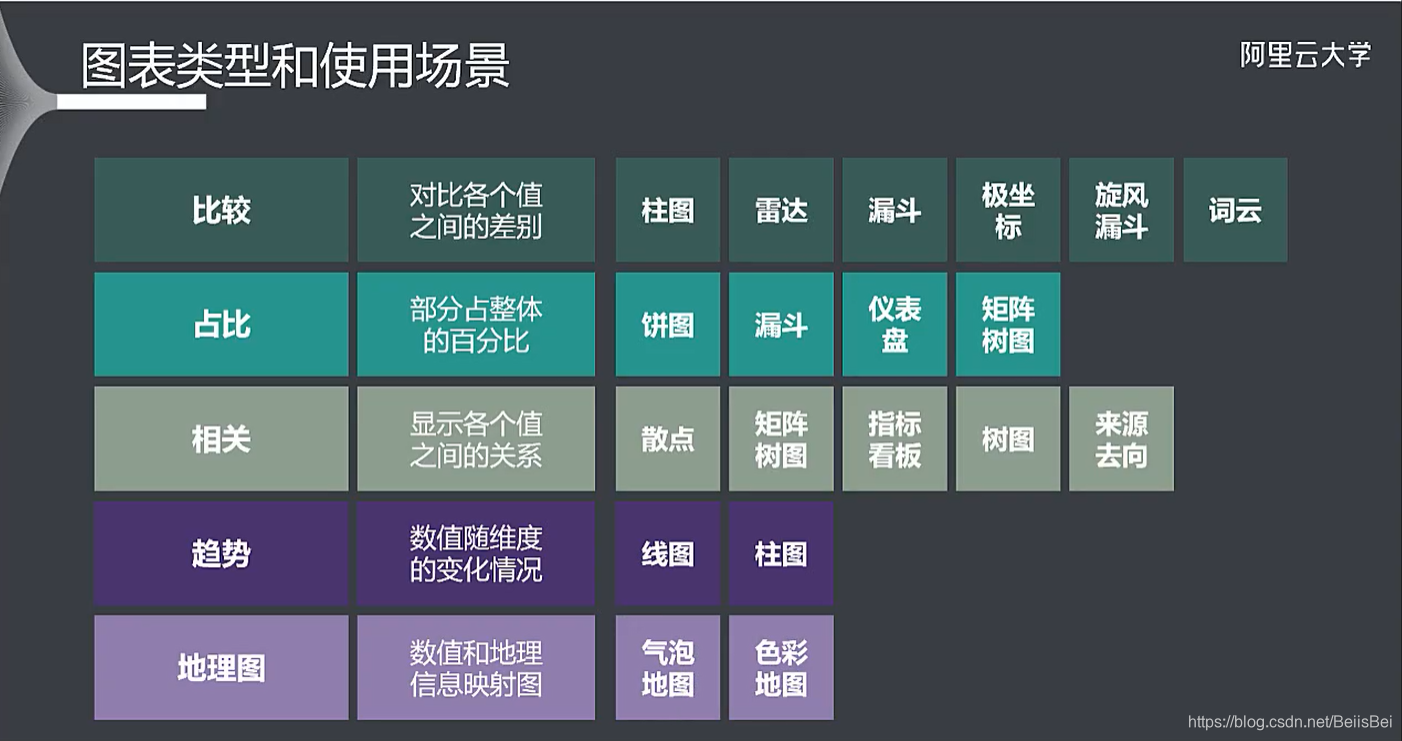
Task: Select the 旋风漏斗 chart tile
Action: [x=1121, y=210]
